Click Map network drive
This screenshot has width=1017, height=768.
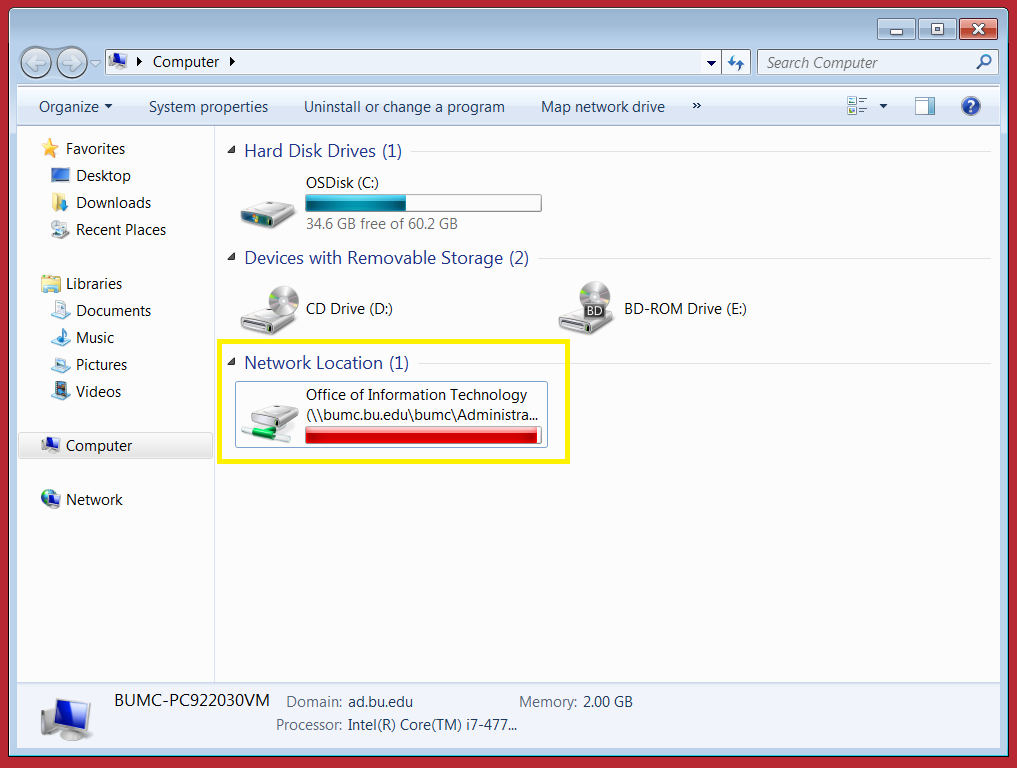point(603,106)
